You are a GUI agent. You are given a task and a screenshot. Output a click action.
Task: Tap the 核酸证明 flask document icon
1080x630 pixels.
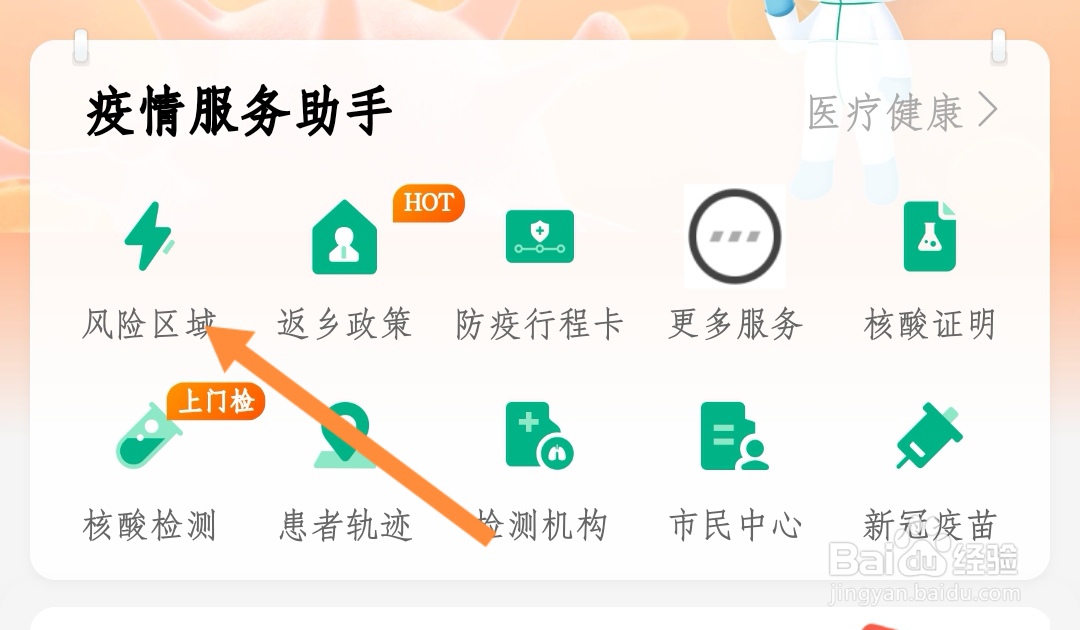point(930,236)
